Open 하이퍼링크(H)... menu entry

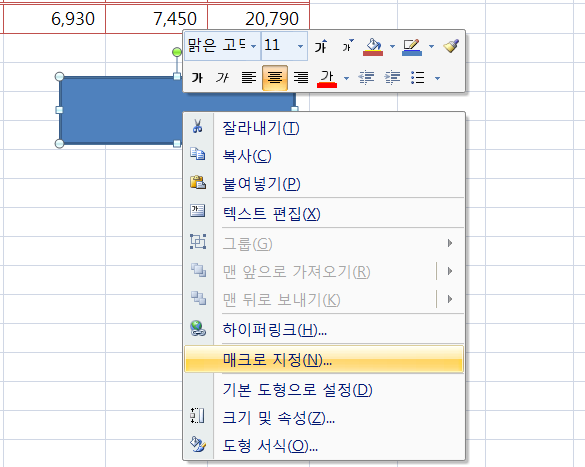[324, 329]
